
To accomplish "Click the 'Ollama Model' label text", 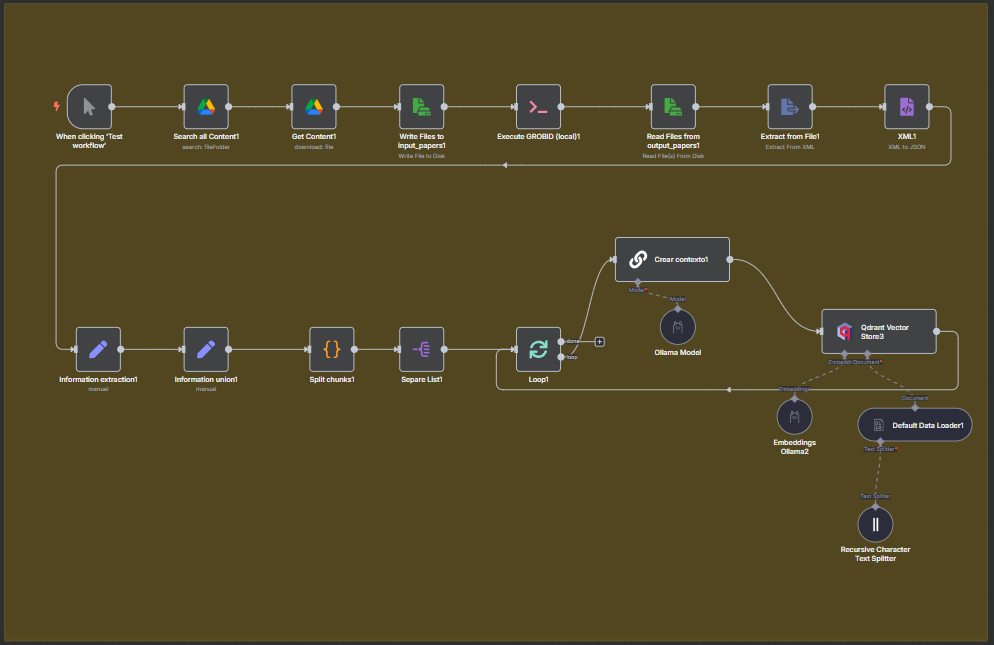I will point(678,353).
